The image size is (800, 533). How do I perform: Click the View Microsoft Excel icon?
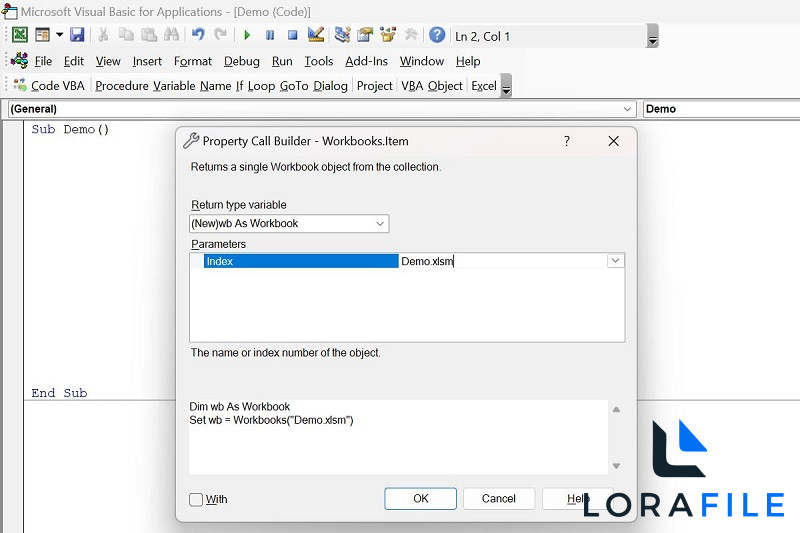20,35
